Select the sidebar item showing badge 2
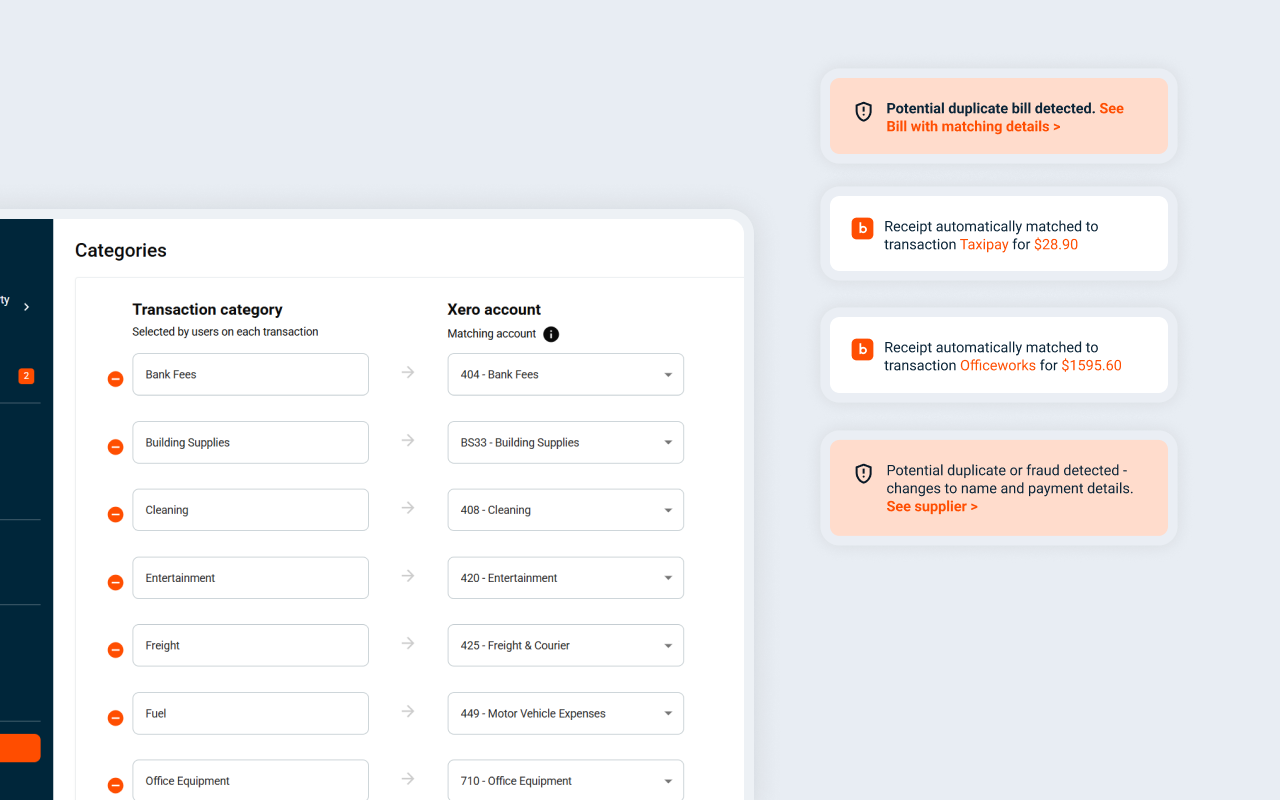1280x800 pixels. tap(25, 376)
